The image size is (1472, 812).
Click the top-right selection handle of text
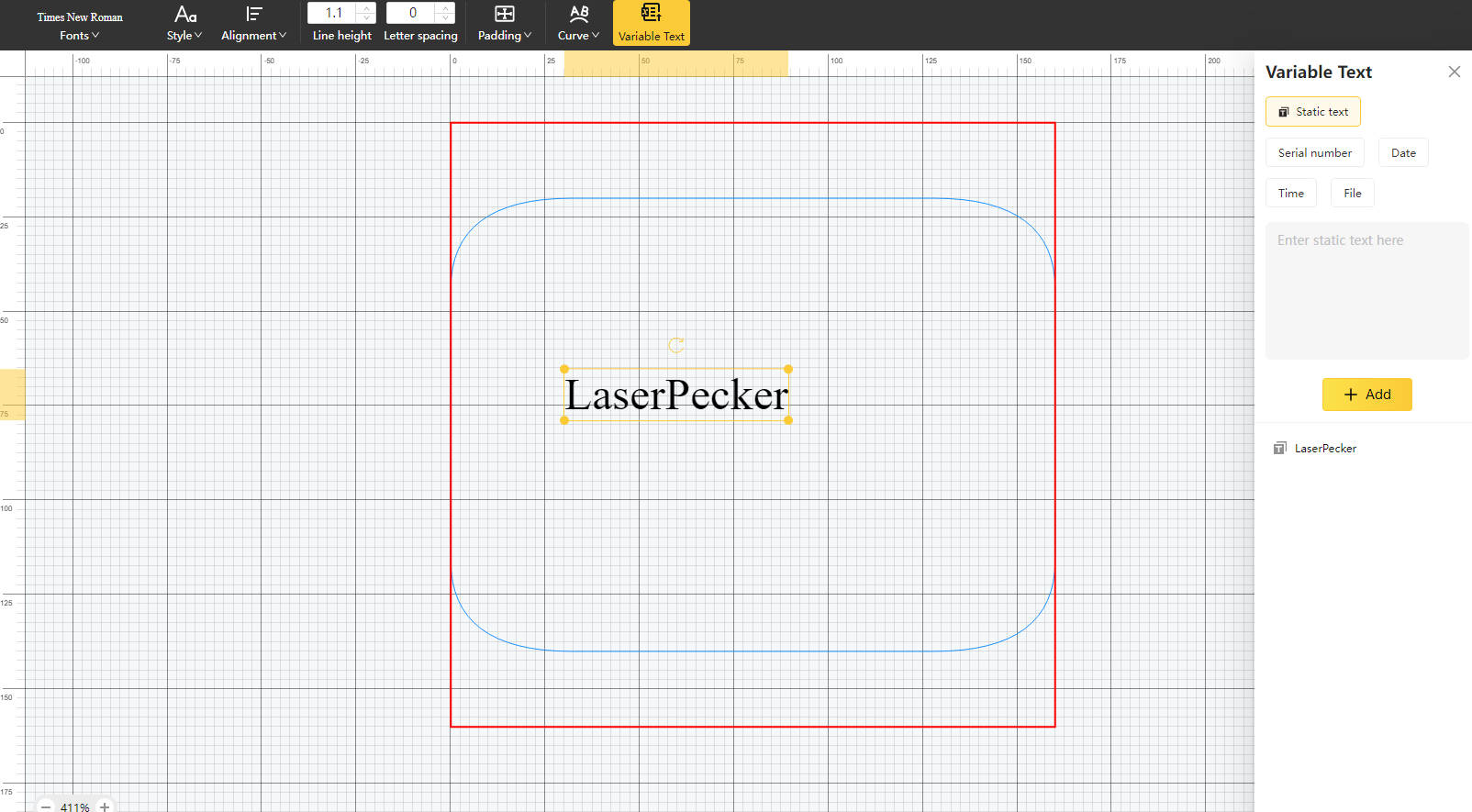[x=788, y=369]
